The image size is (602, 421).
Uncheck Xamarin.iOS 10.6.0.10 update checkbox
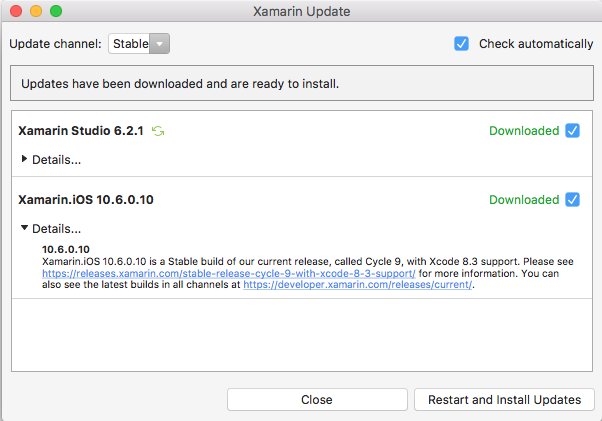(x=572, y=200)
